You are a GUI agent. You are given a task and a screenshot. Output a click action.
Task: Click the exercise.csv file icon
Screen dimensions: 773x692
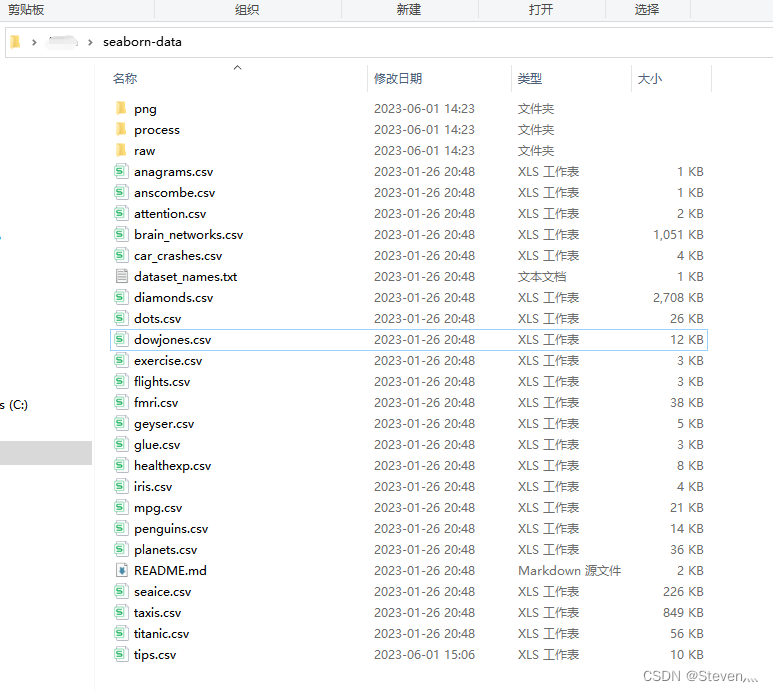tap(121, 360)
